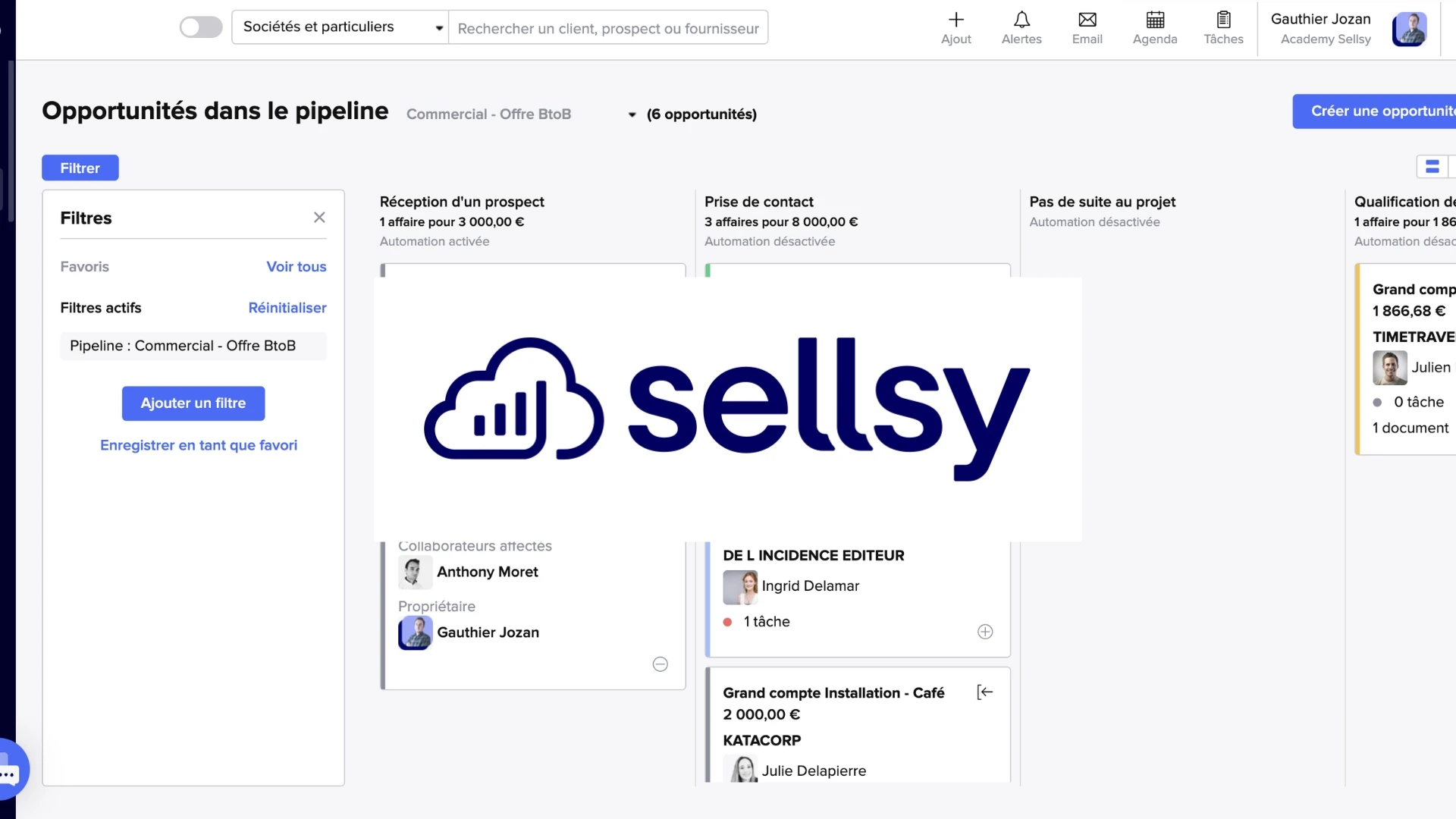Screen dimensions: 1456x819
Task: Open the Alertes notification bell
Action: (x=1021, y=27)
